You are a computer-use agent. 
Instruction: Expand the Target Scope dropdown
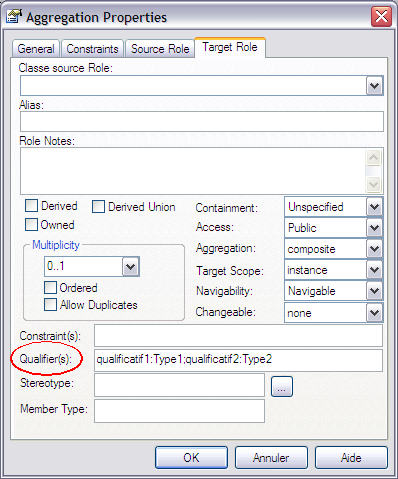[374, 270]
